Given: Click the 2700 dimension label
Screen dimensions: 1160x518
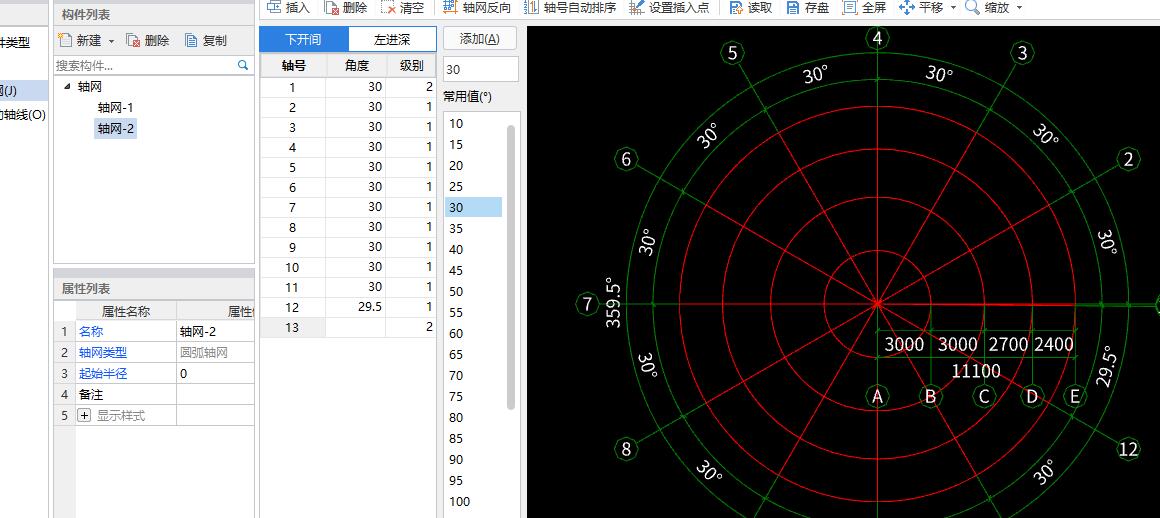Looking at the screenshot, I should [1008, 344].
